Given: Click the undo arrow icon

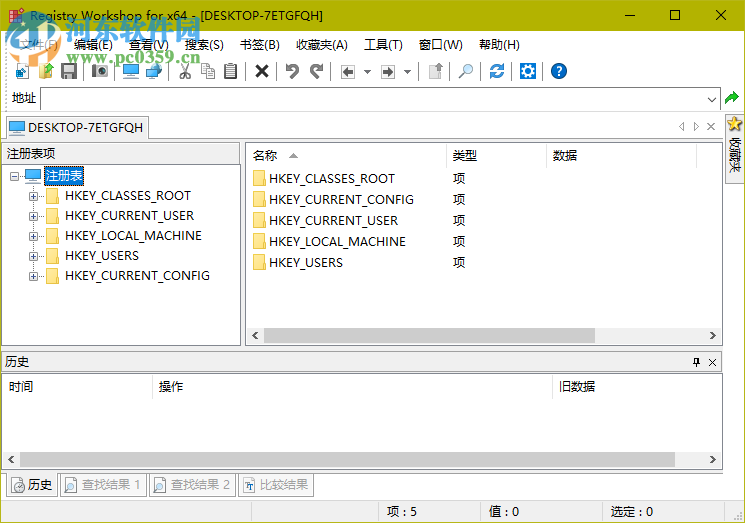Looking at the screenshot, I should [x=292, y=72].
